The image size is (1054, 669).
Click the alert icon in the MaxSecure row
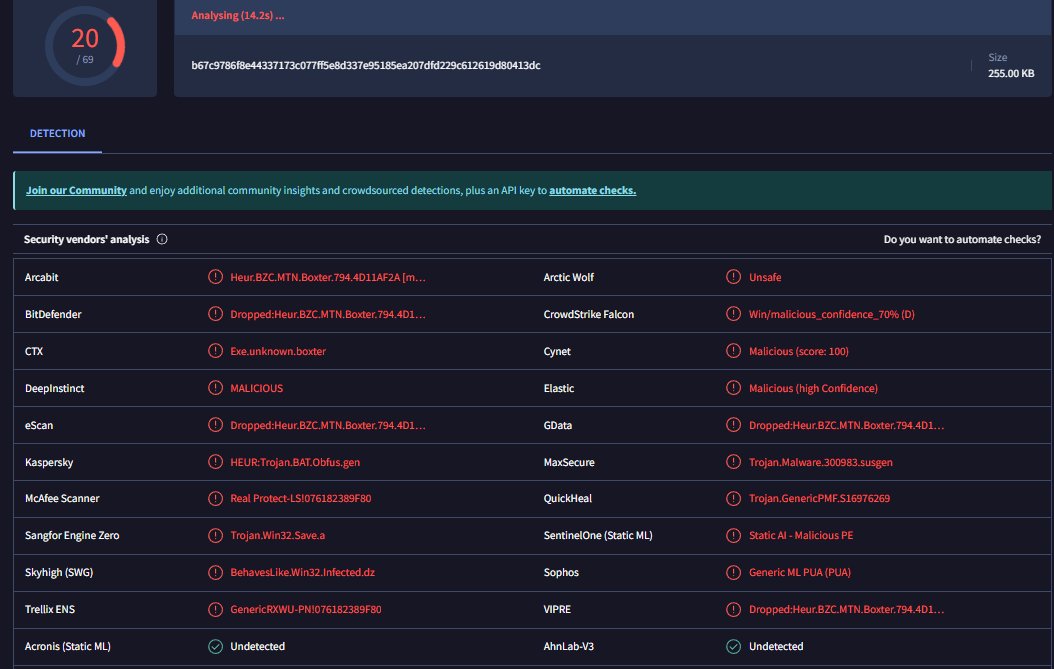[x=733, y=462]
